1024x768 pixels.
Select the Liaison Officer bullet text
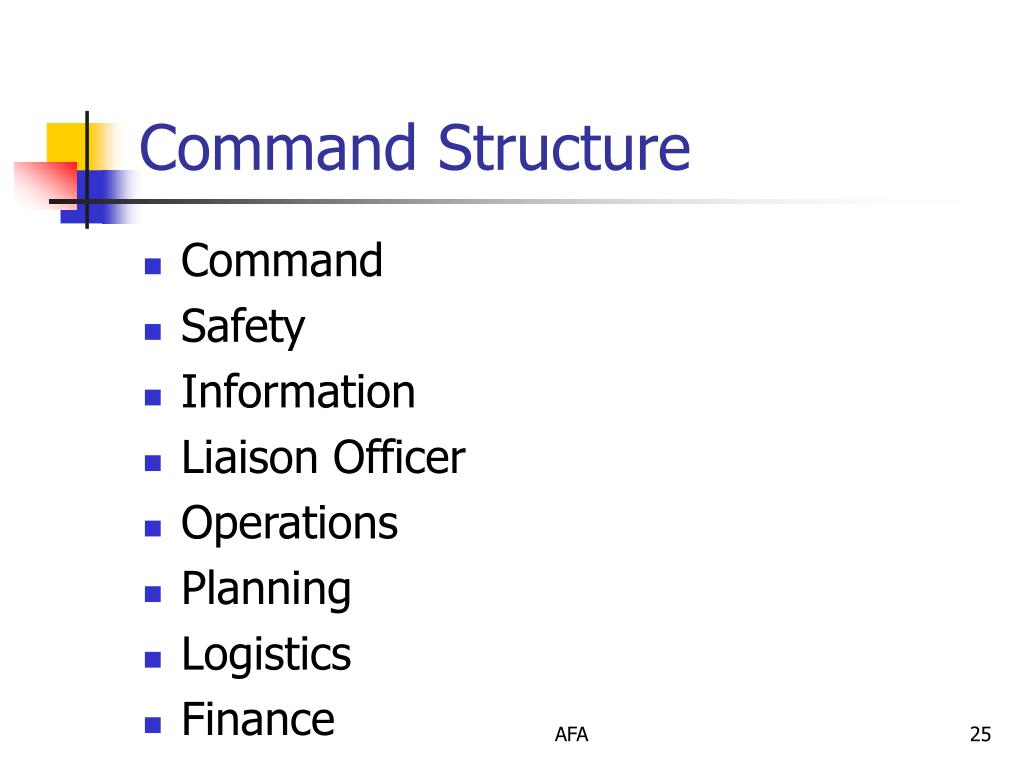(x=323, y=456)
